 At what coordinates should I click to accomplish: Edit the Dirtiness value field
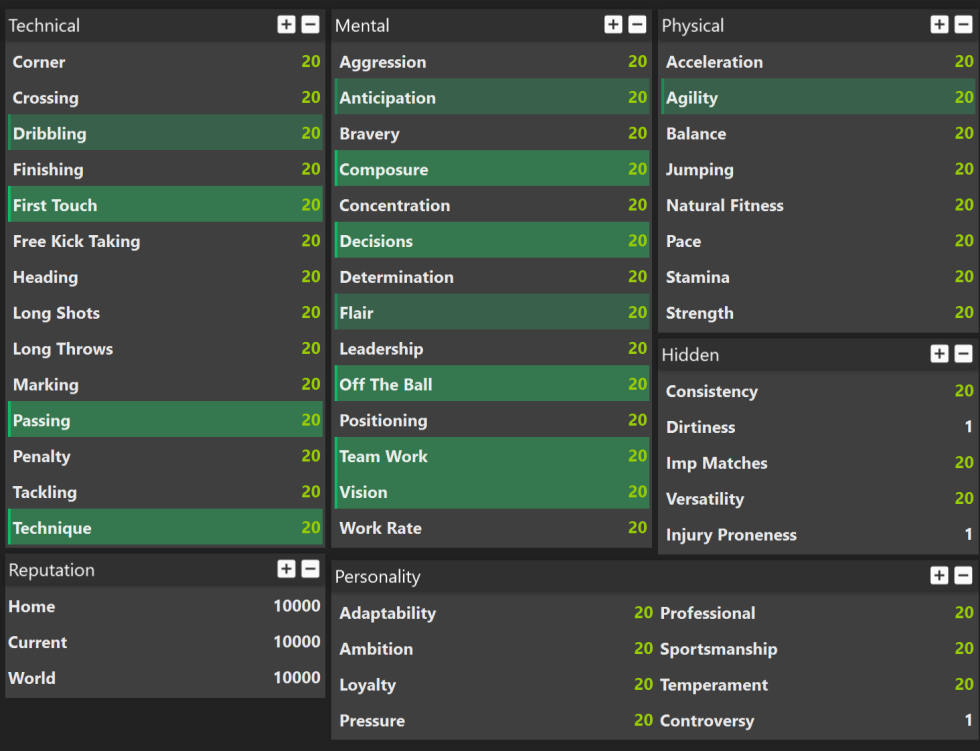point(968,427)
